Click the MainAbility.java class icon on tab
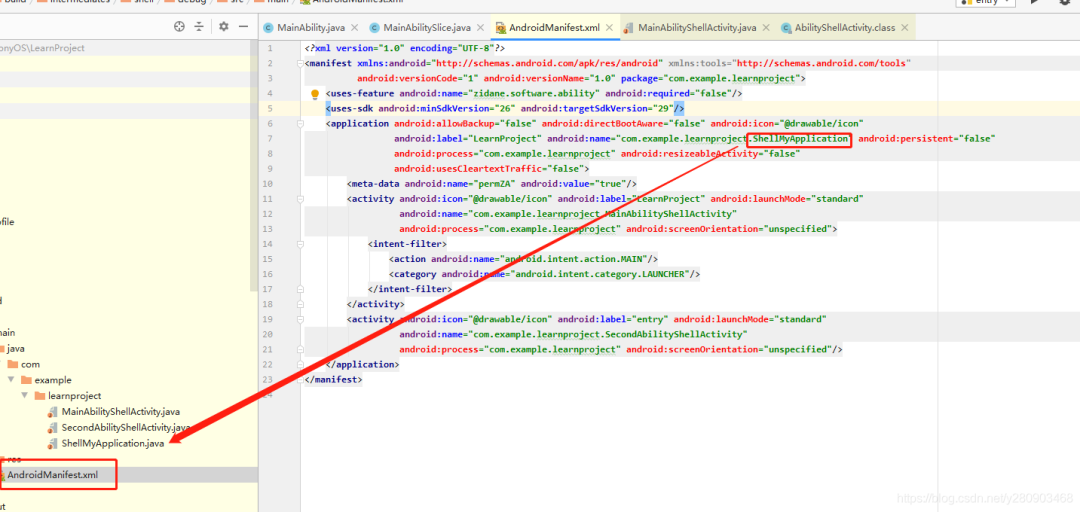This screenshot has height=512, width=1080. (269, 28)
